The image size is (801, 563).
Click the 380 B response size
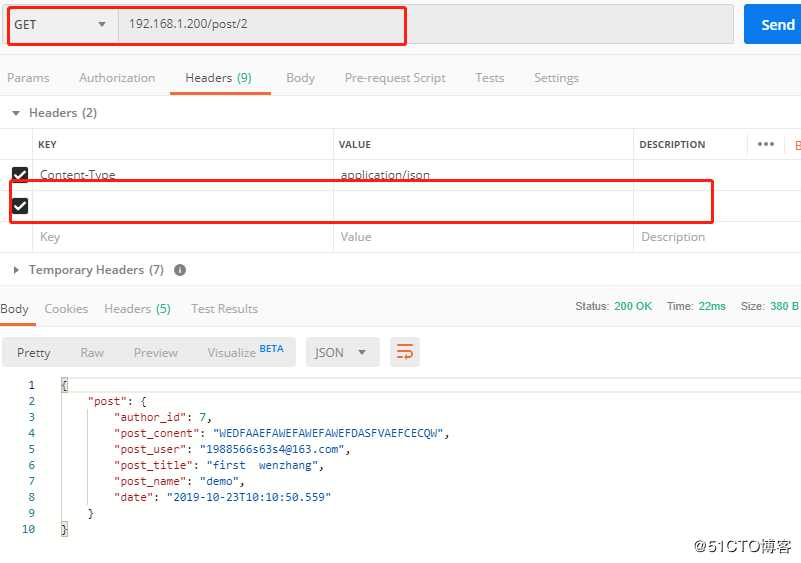pyautogui.click(x=784, y=306)
